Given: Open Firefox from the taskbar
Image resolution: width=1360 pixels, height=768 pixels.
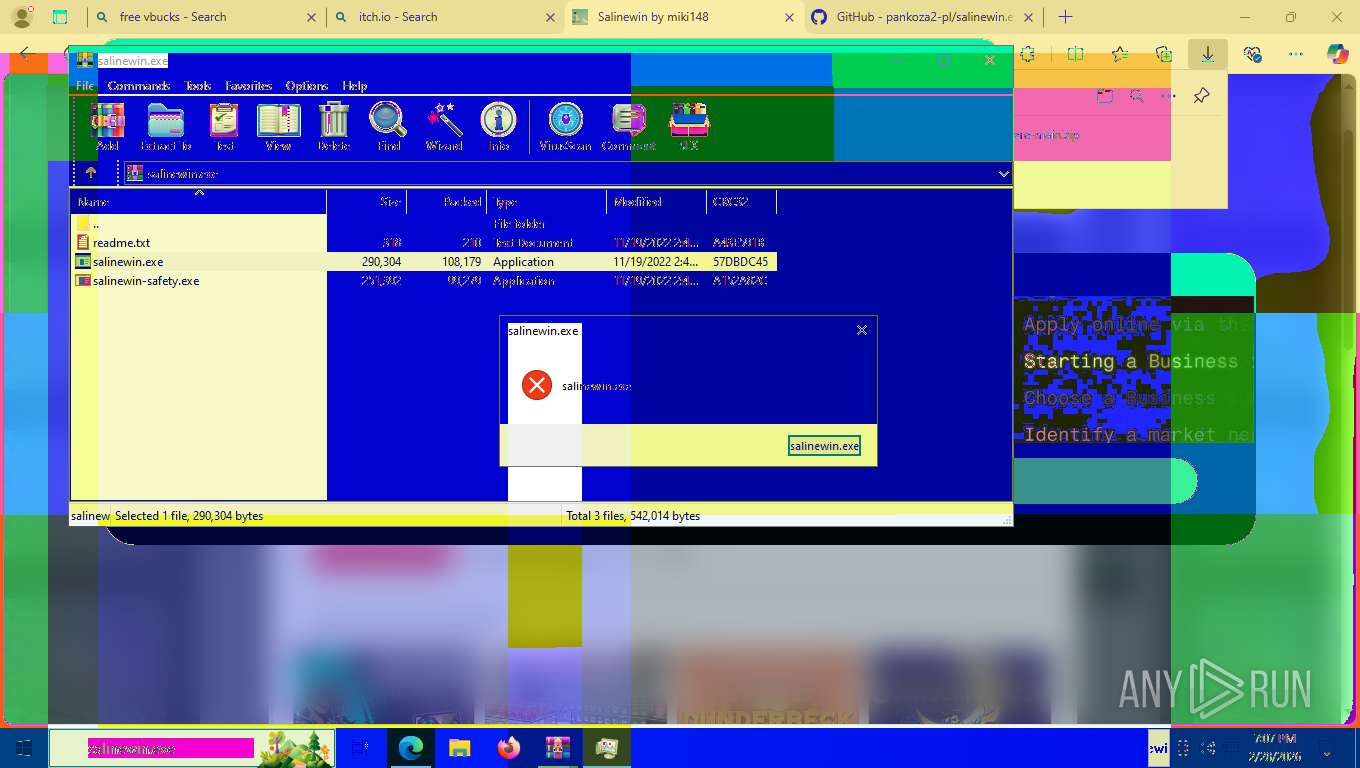Looking at the screenshot, I should click(x=508, y=748).
